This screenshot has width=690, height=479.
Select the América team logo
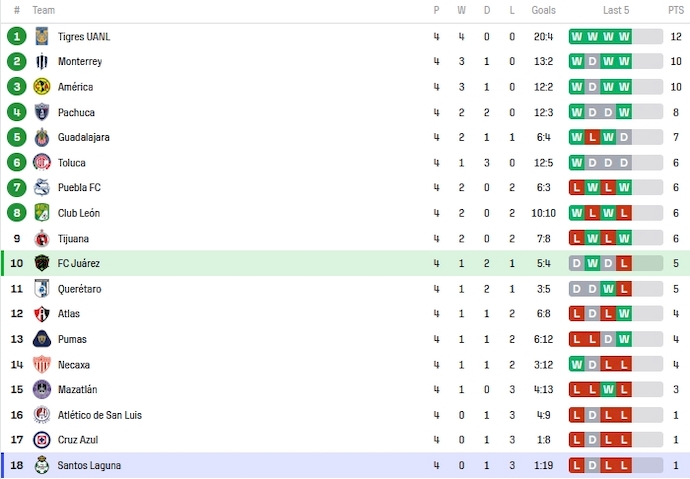(42, 87)
